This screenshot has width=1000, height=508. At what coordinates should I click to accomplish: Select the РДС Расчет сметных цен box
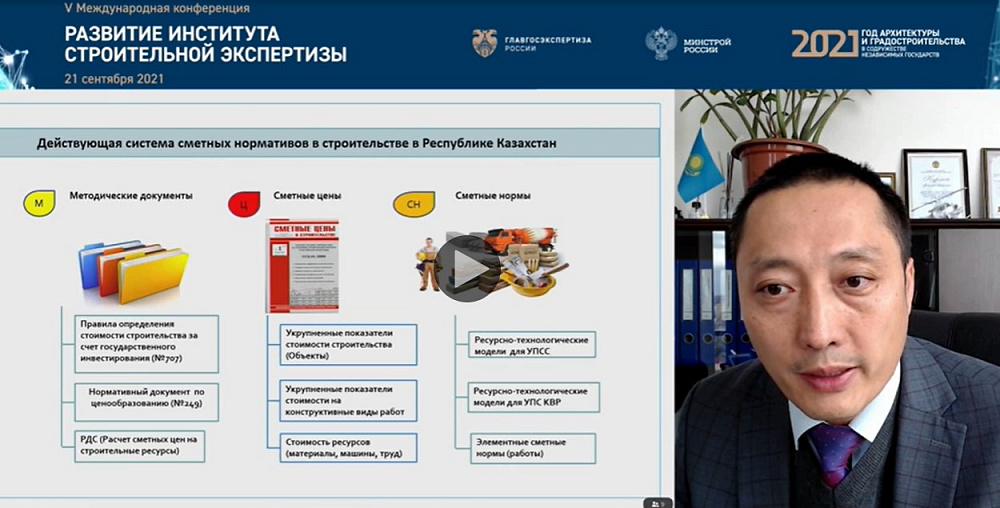139,446
